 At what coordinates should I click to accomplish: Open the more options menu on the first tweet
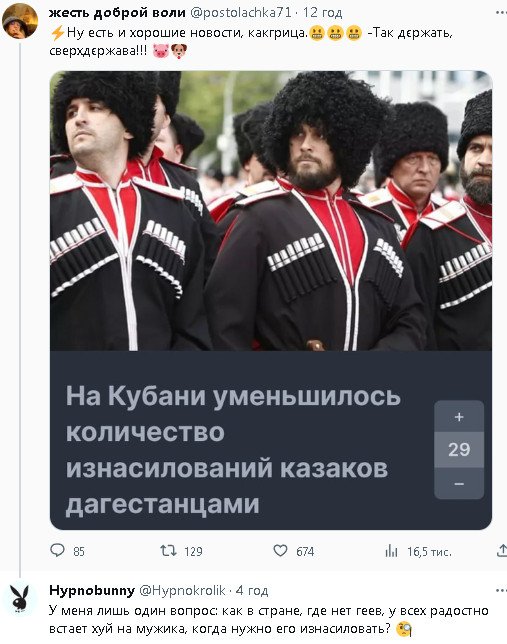(501, 13)
